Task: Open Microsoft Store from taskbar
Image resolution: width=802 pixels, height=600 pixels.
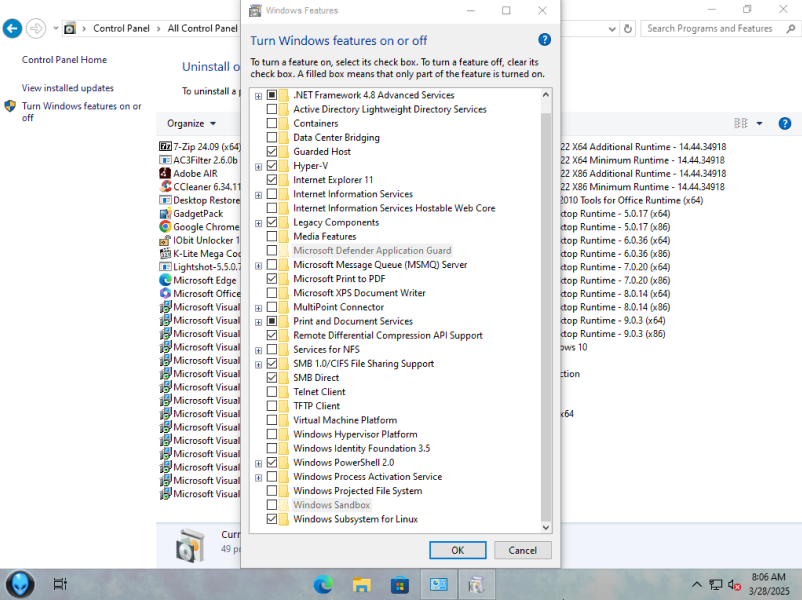Action: click(x=400, y=584)
